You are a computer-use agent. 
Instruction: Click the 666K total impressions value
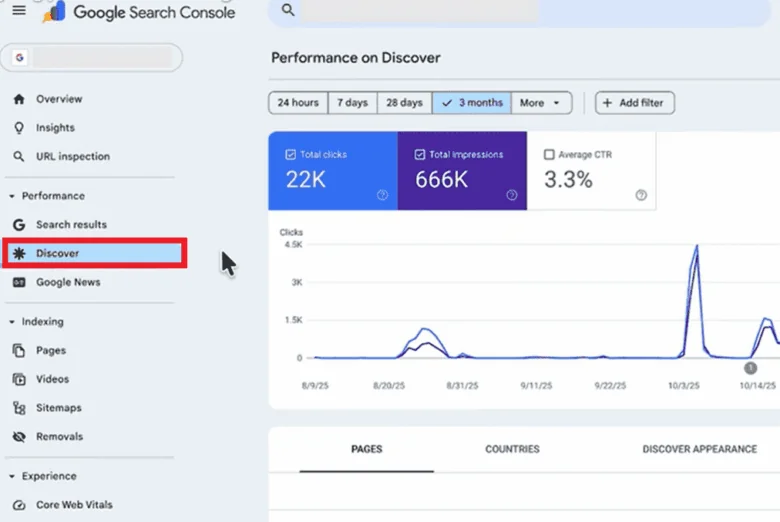tap(442, 180)
